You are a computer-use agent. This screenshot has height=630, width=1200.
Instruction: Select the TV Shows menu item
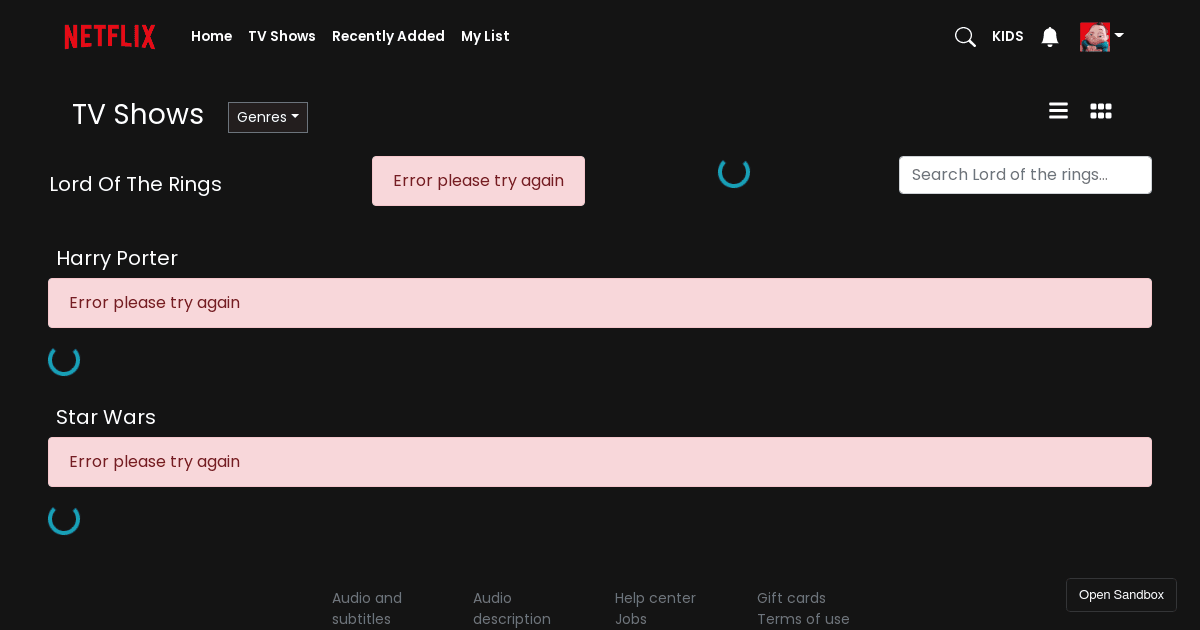tap(282, 36)
